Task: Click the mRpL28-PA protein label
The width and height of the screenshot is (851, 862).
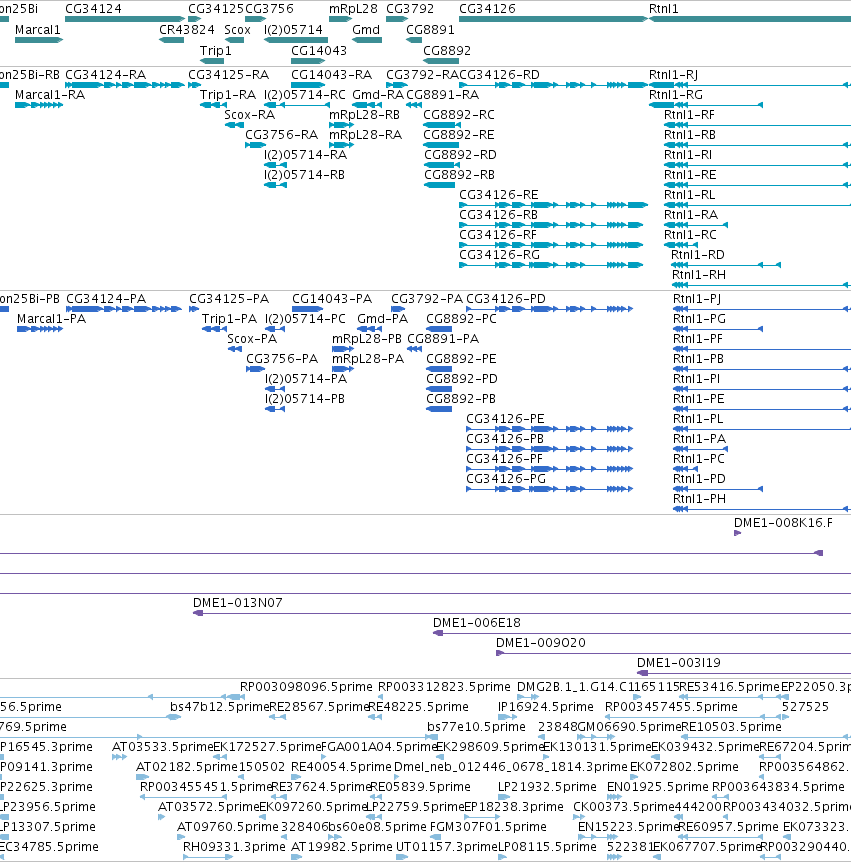Action: [x=368, y=359]
